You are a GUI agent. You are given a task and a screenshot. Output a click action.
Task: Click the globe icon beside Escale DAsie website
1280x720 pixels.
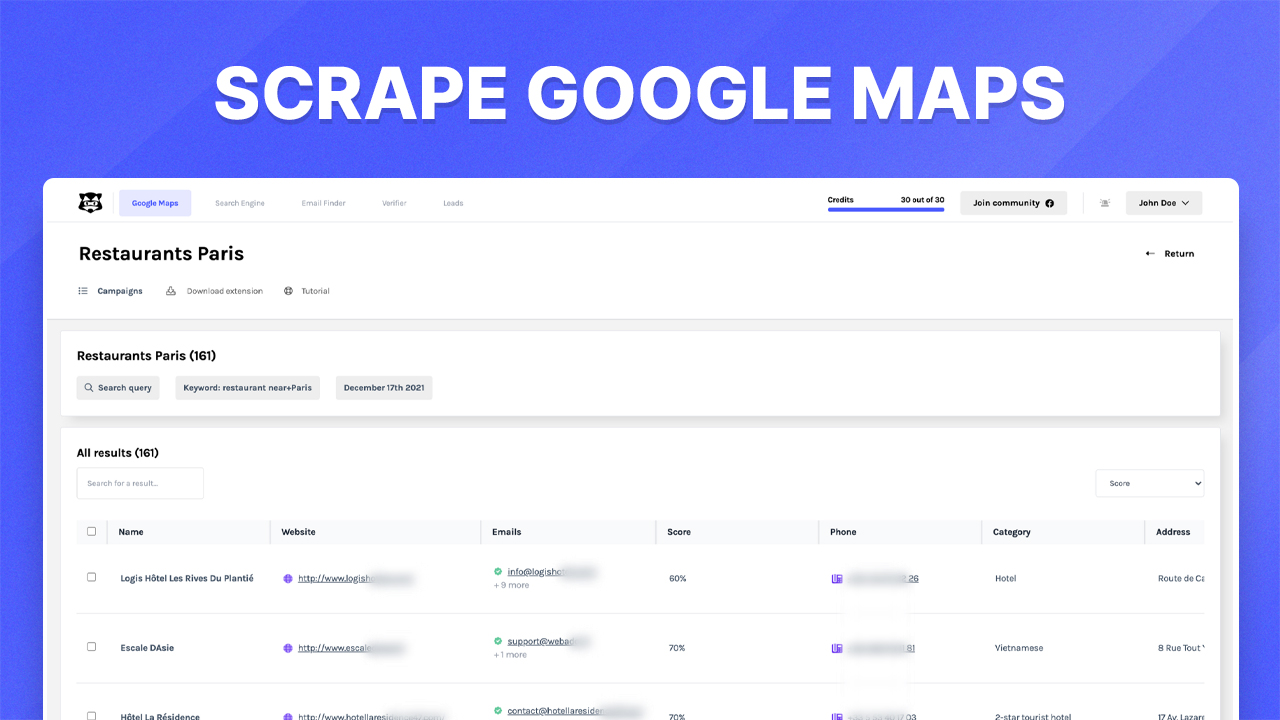tap(287, 647)
